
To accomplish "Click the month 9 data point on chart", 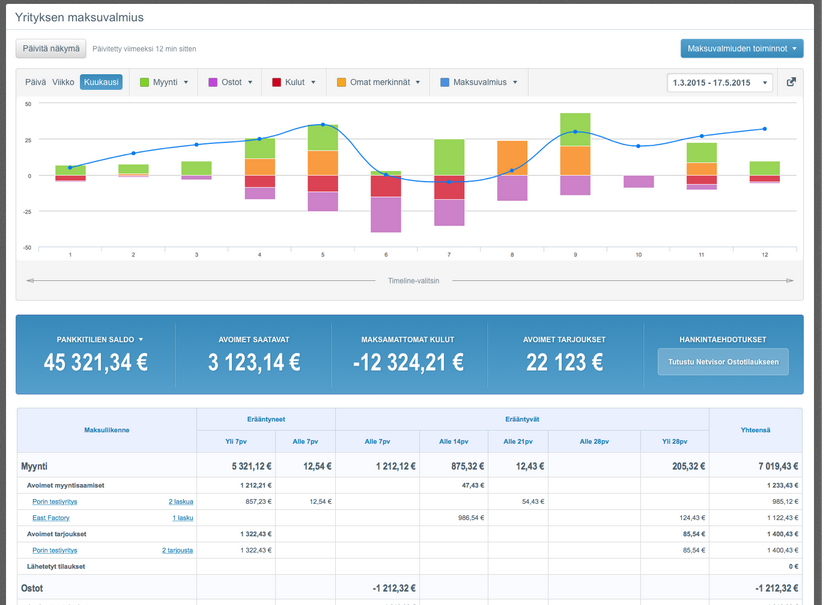I will click(575, 132).
